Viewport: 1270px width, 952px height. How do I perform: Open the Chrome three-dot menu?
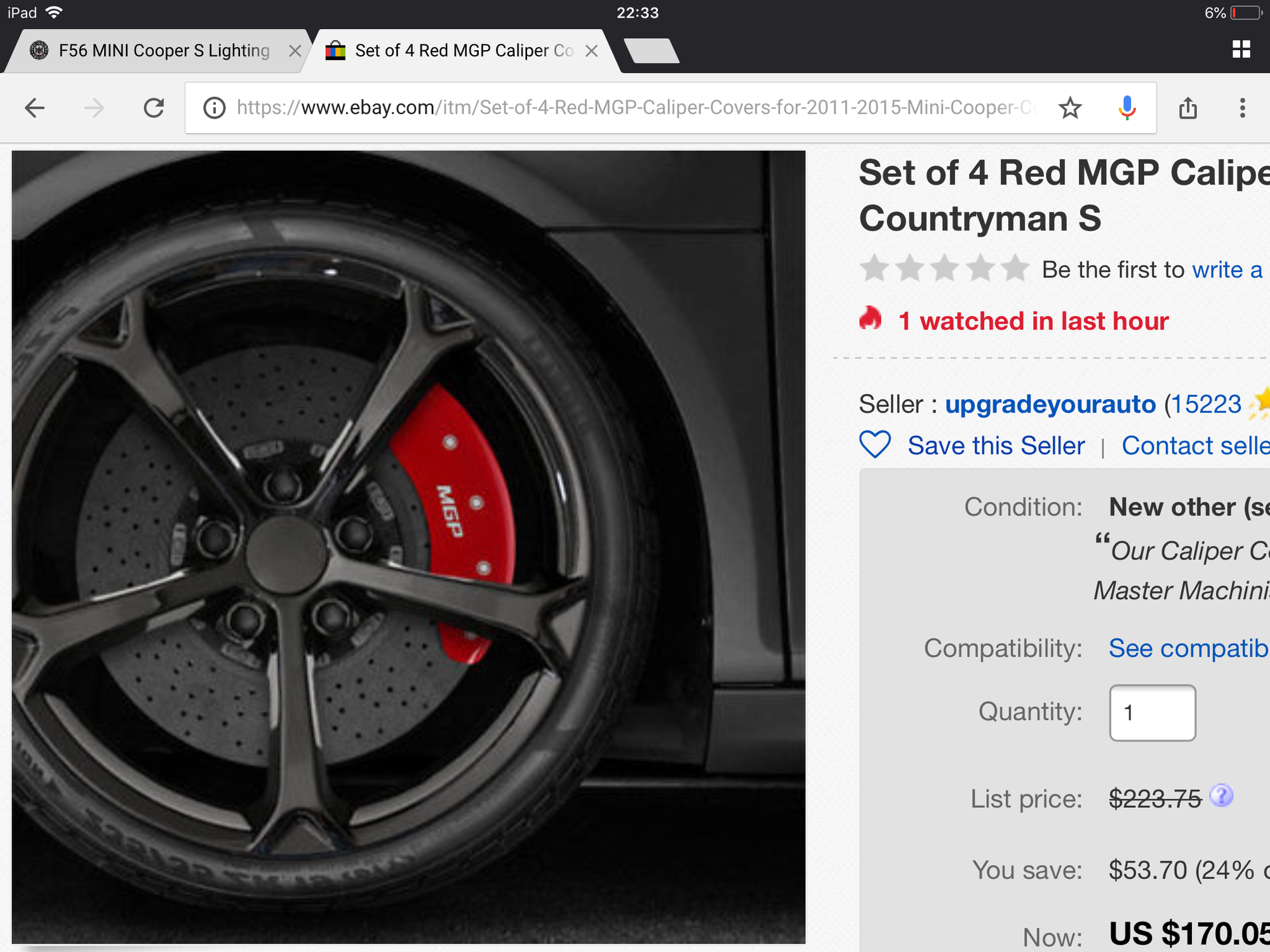[x=1243, y=108]
